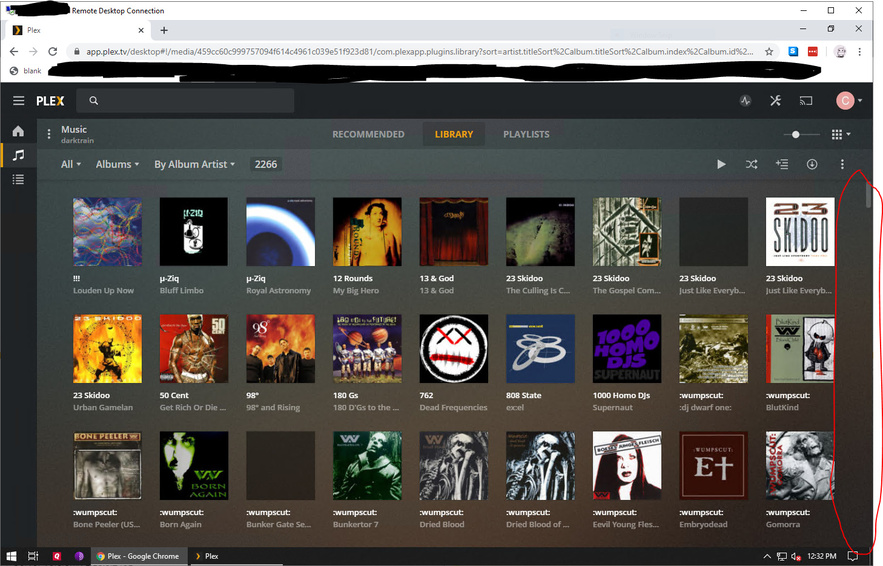Open Dead Frequencies album cover
Viewport: 883px width, 566px height.
454,349
